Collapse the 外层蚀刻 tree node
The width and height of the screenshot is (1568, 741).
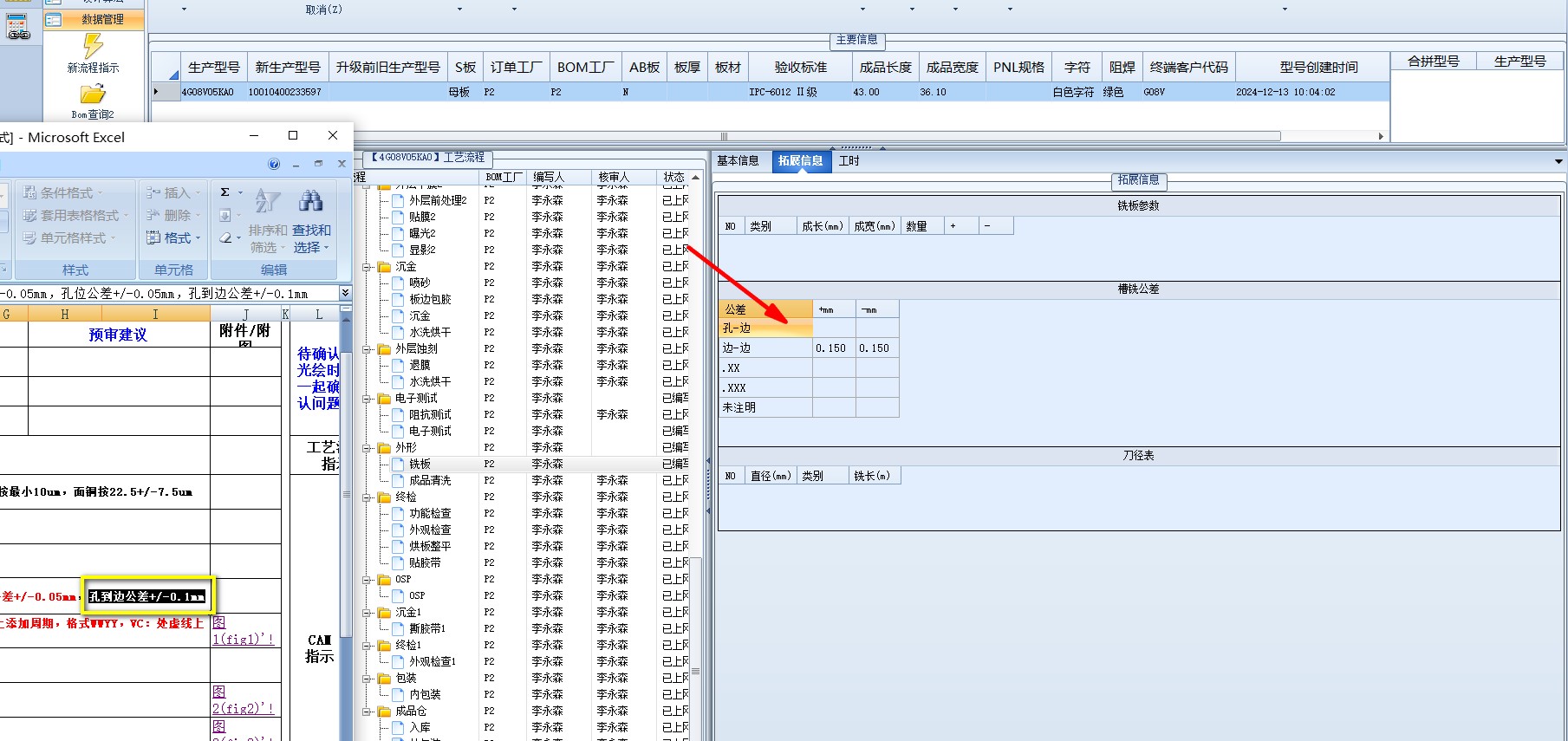(367, 349)
